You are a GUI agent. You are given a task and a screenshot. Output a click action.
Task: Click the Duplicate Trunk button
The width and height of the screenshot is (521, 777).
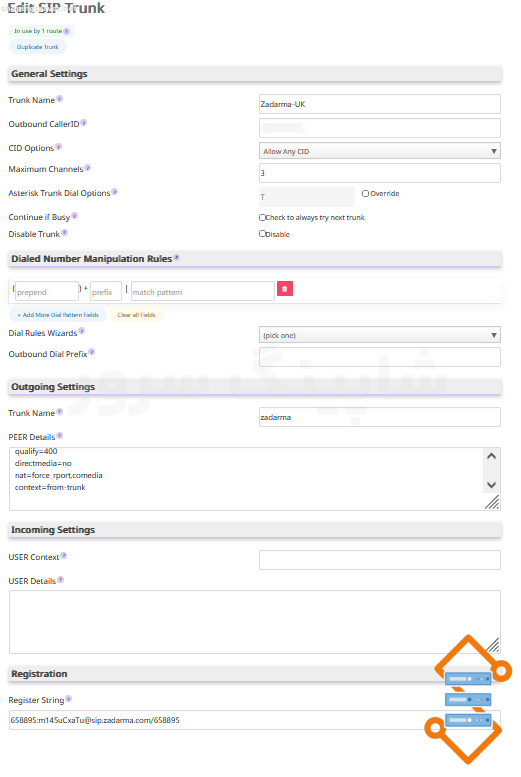click(x=38, y=47)
